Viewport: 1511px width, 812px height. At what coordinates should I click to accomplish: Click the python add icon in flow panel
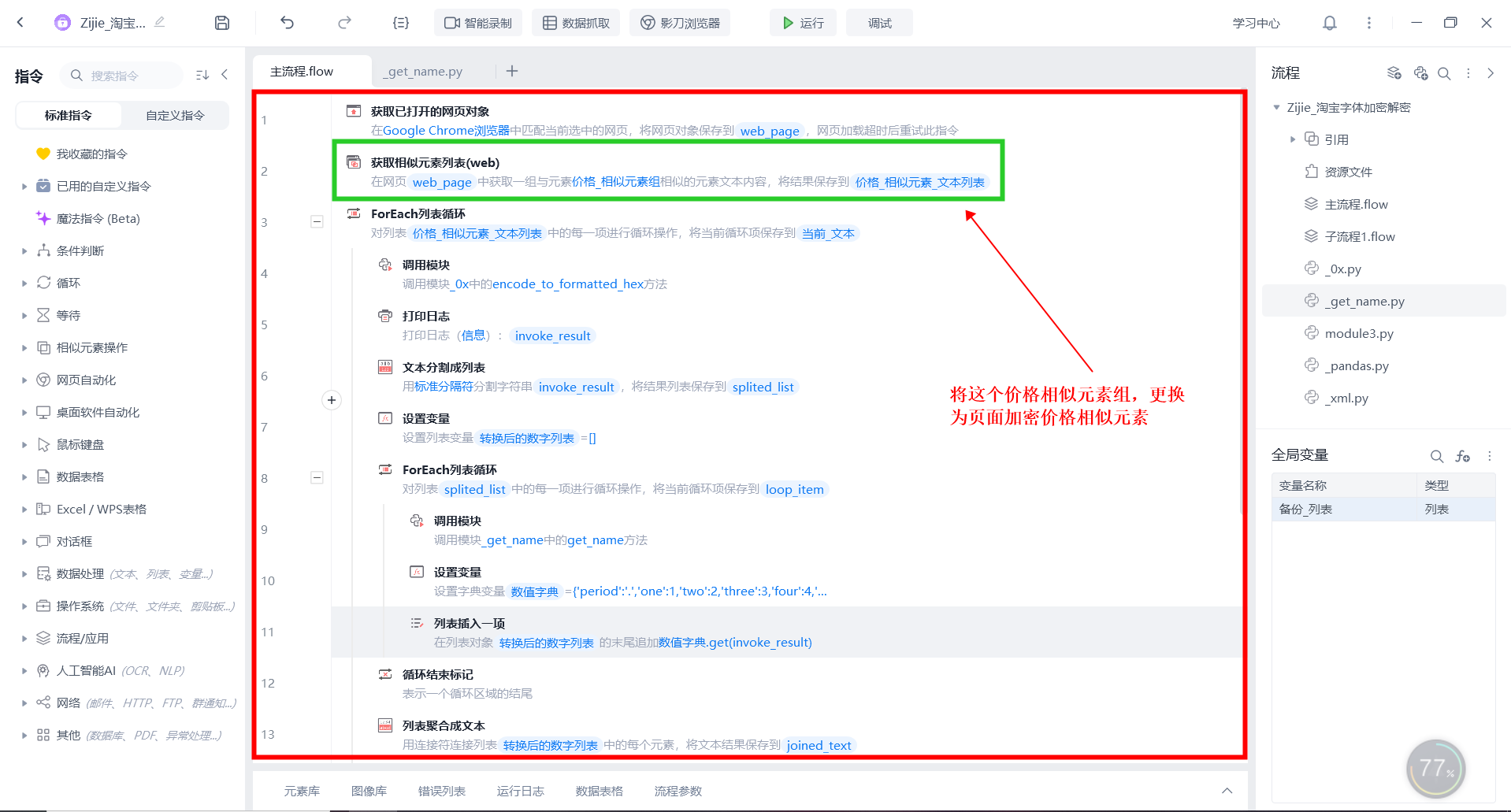(1420, 73)
